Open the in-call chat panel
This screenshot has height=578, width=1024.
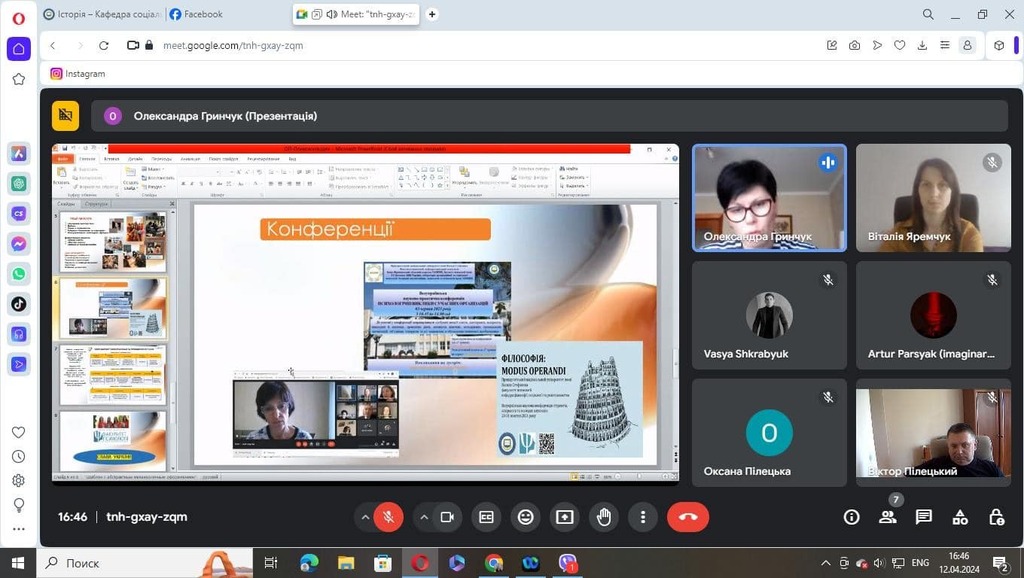[924, 517]
